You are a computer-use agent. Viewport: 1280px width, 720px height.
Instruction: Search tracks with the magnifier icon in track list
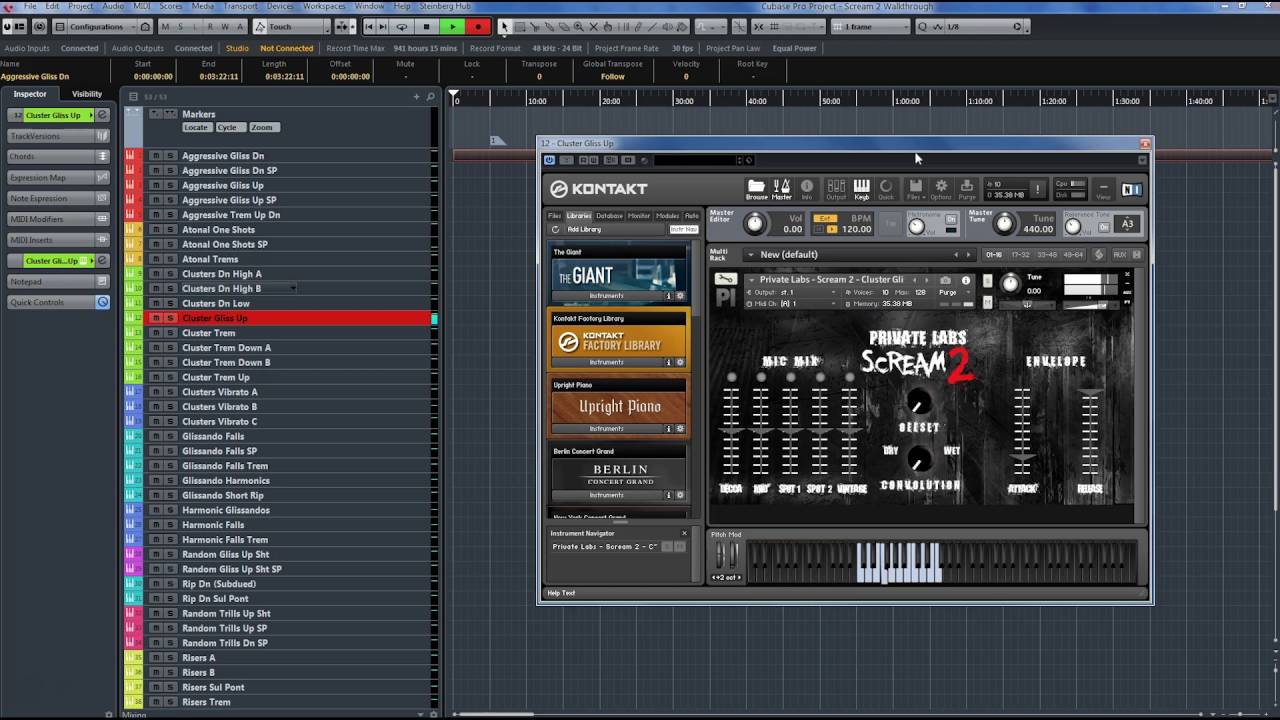click(x=431, y=97)
